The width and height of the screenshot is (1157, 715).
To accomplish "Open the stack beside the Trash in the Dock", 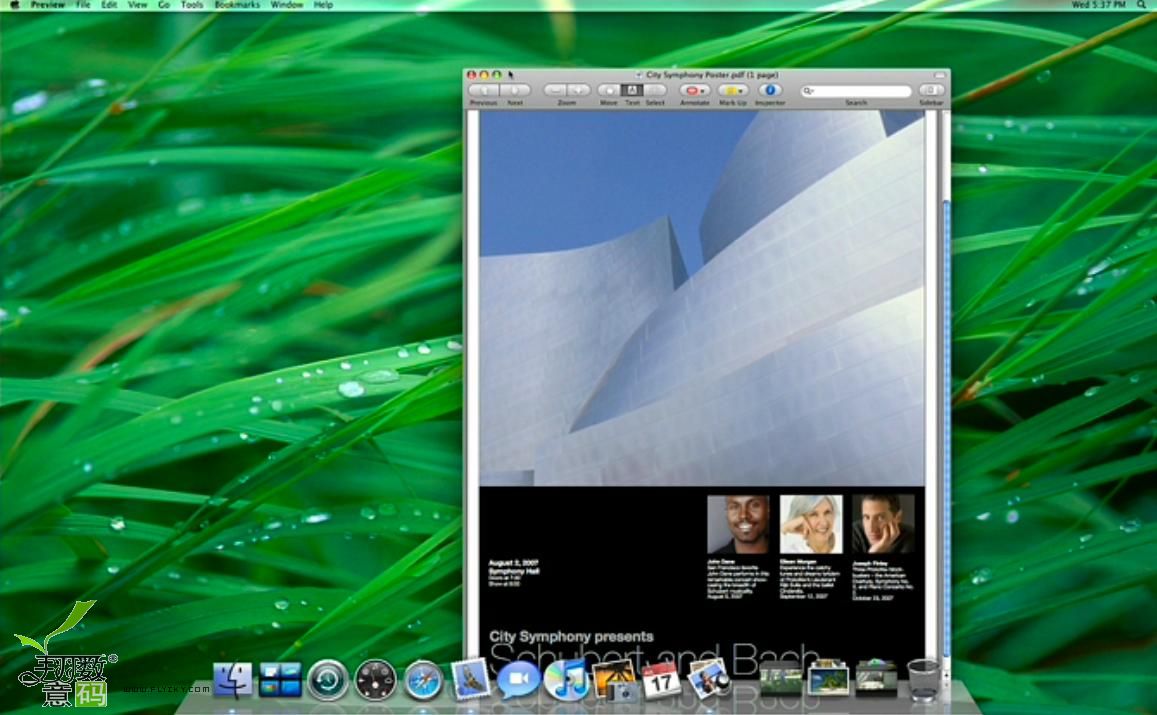I will [x=876, y=679].
